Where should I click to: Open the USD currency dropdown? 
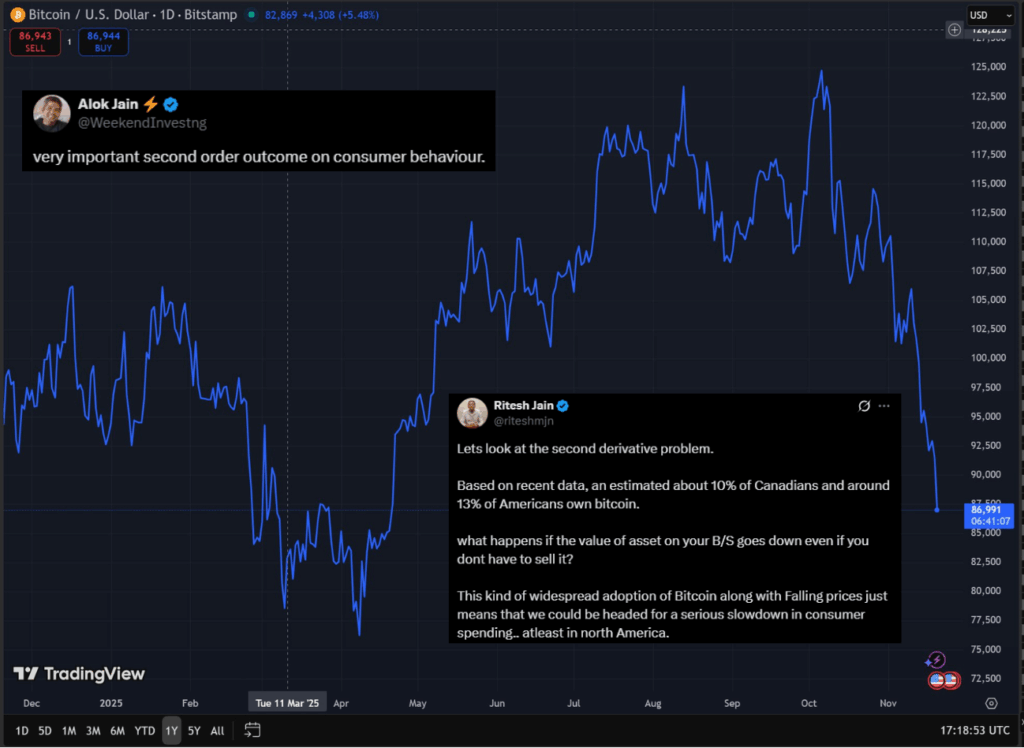988,15
